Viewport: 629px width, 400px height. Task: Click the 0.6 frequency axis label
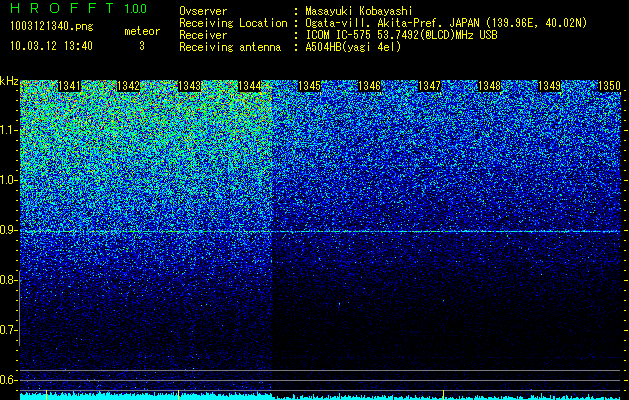tap(8, 380)
